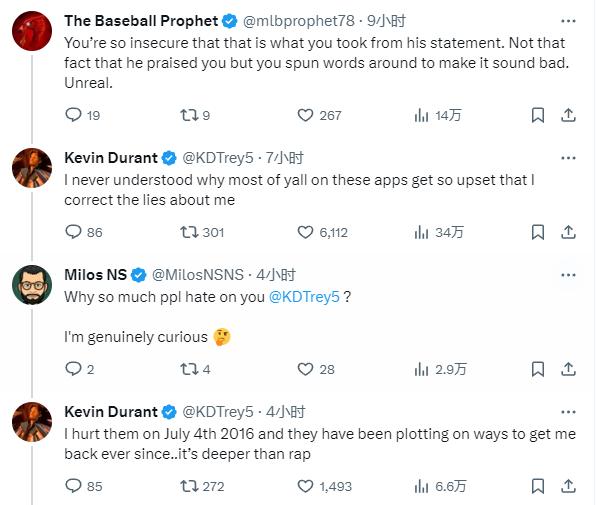This screenshot has height=505, width=596.
Task: Open the @mlbprophet78 handle
Action: 298,21
